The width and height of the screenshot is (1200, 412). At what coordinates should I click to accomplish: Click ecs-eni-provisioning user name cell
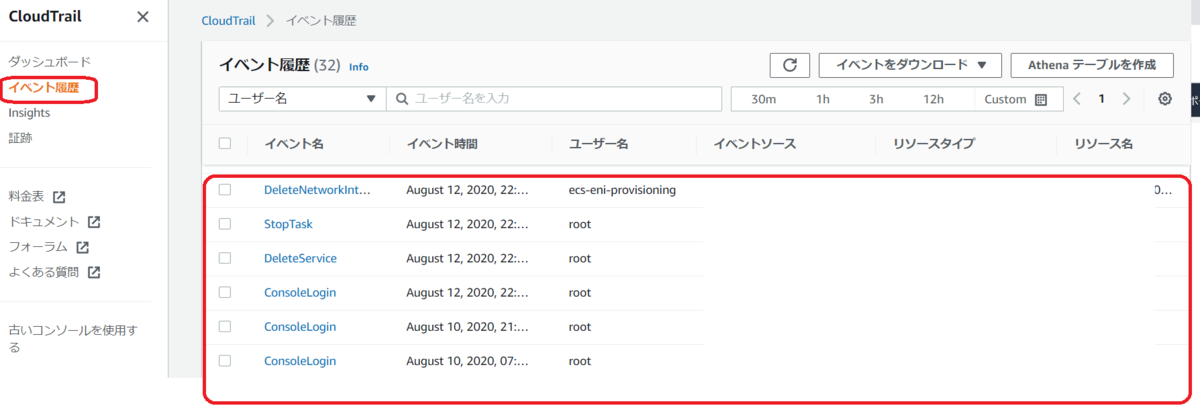tap(622, 190)
